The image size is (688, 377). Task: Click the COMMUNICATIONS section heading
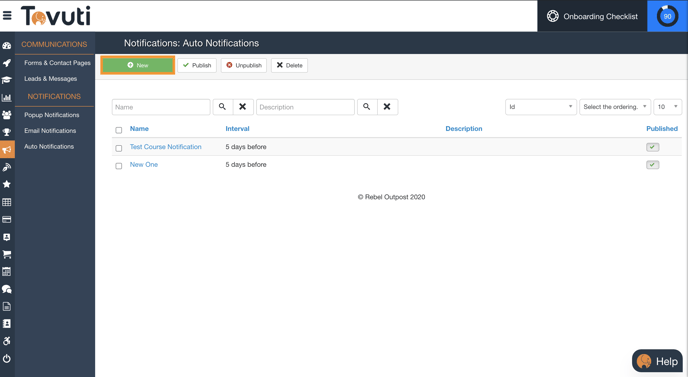[54, 44]
